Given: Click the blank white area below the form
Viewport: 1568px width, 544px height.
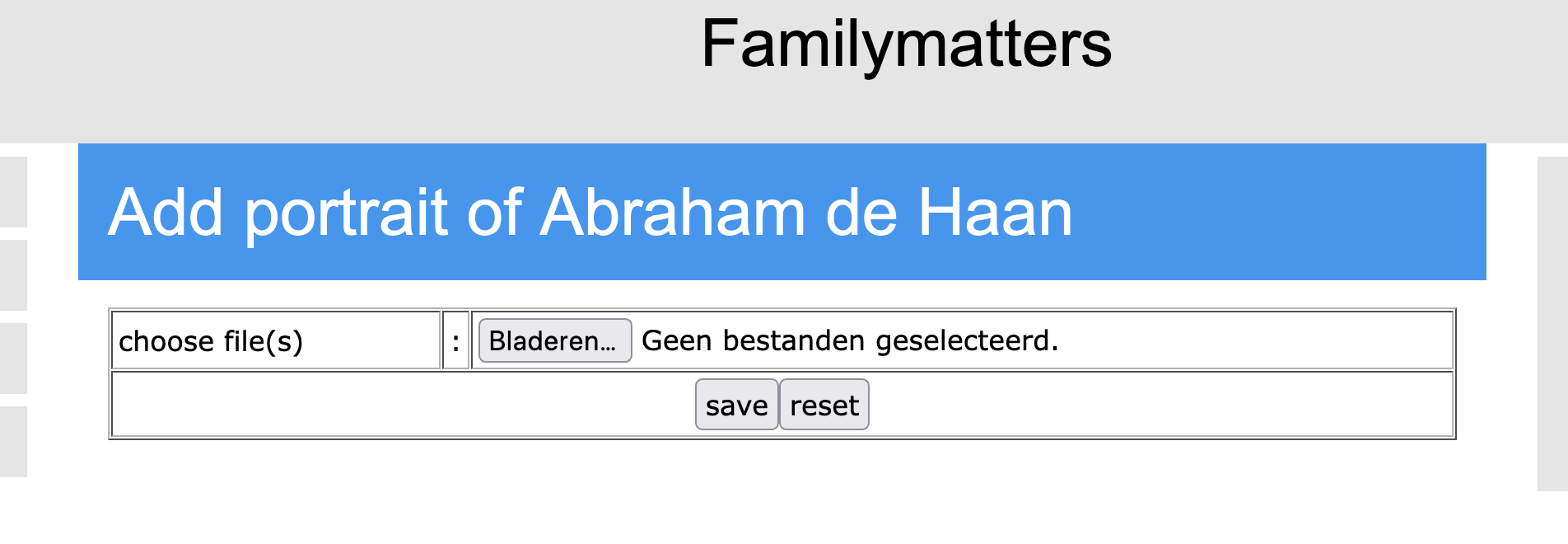Looking at the screenshot, I should point(782,495).
